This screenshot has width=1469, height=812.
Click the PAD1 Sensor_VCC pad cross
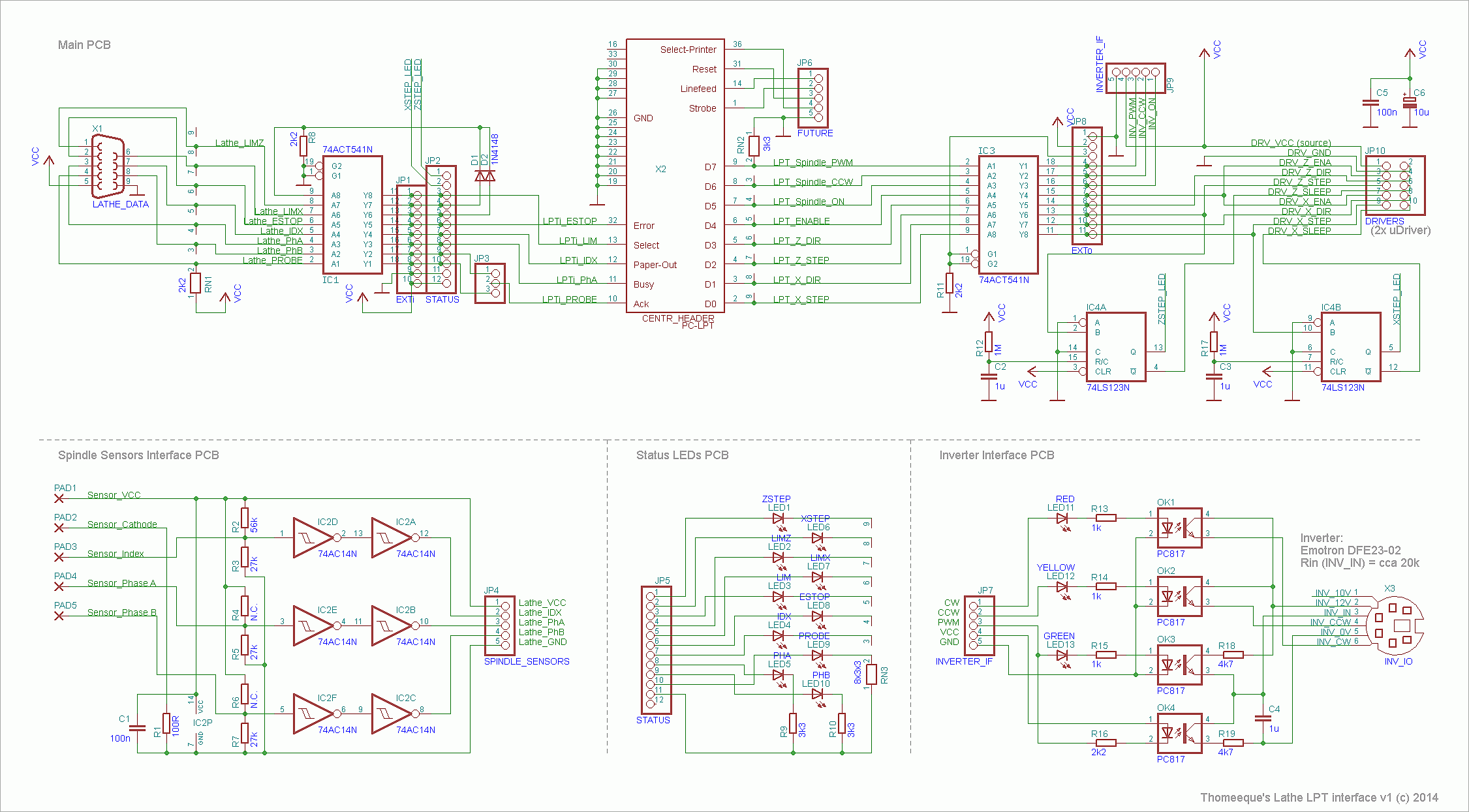(x=59, y=498)
